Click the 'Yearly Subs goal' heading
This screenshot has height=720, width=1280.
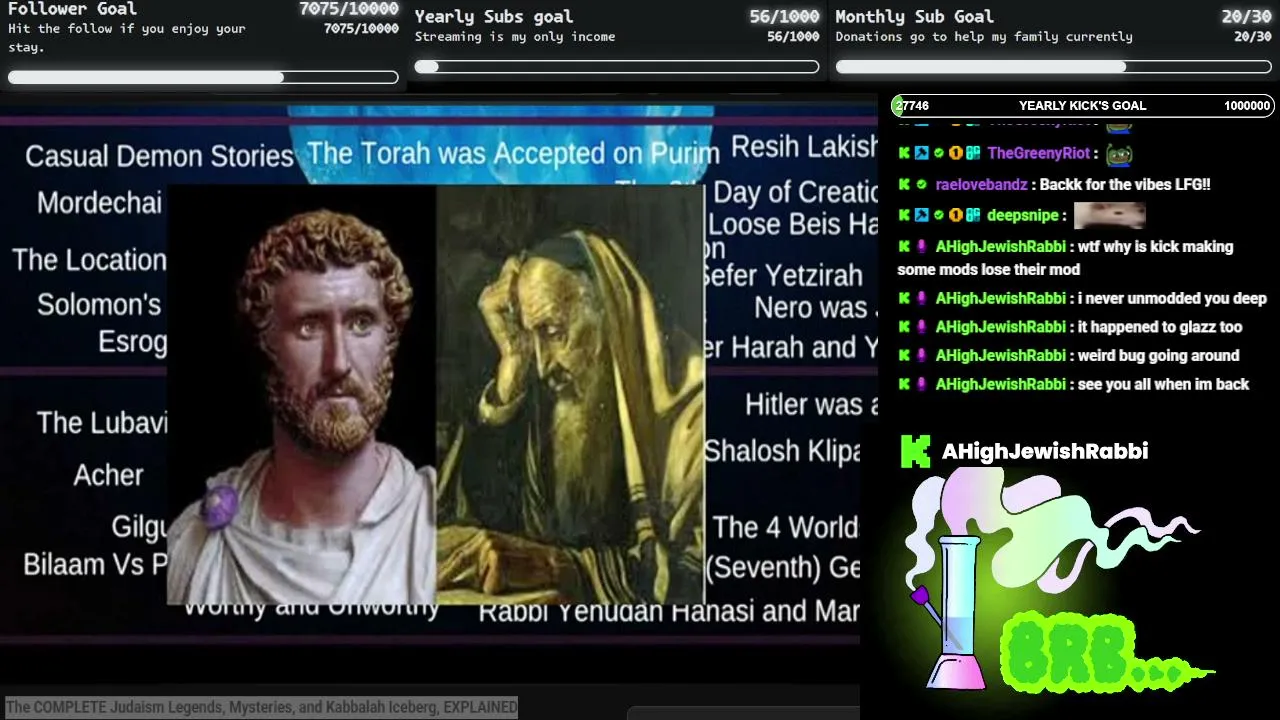(x=494, y=16)
